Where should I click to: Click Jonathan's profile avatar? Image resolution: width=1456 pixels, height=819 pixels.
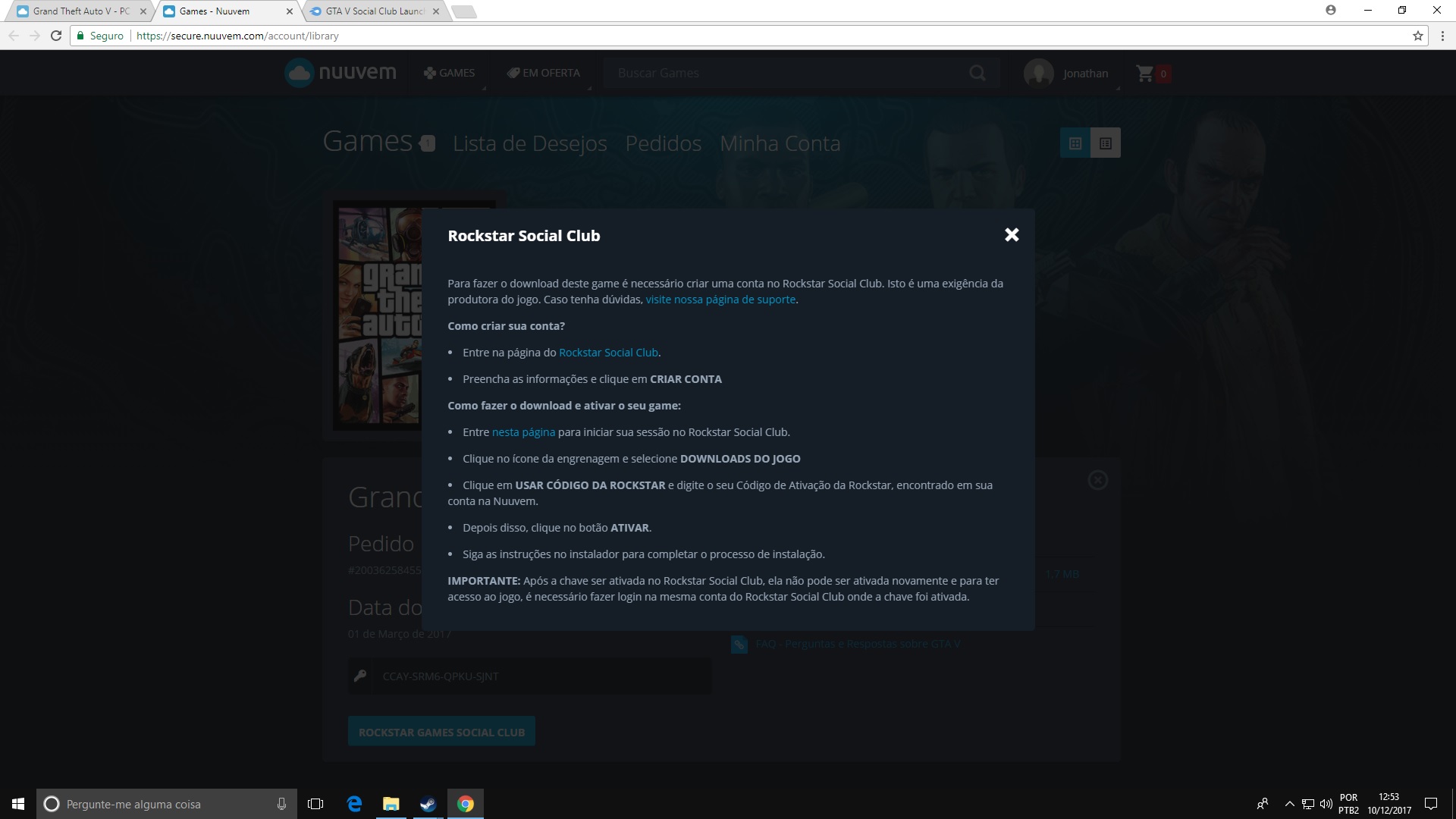[x=1038, y=74]
